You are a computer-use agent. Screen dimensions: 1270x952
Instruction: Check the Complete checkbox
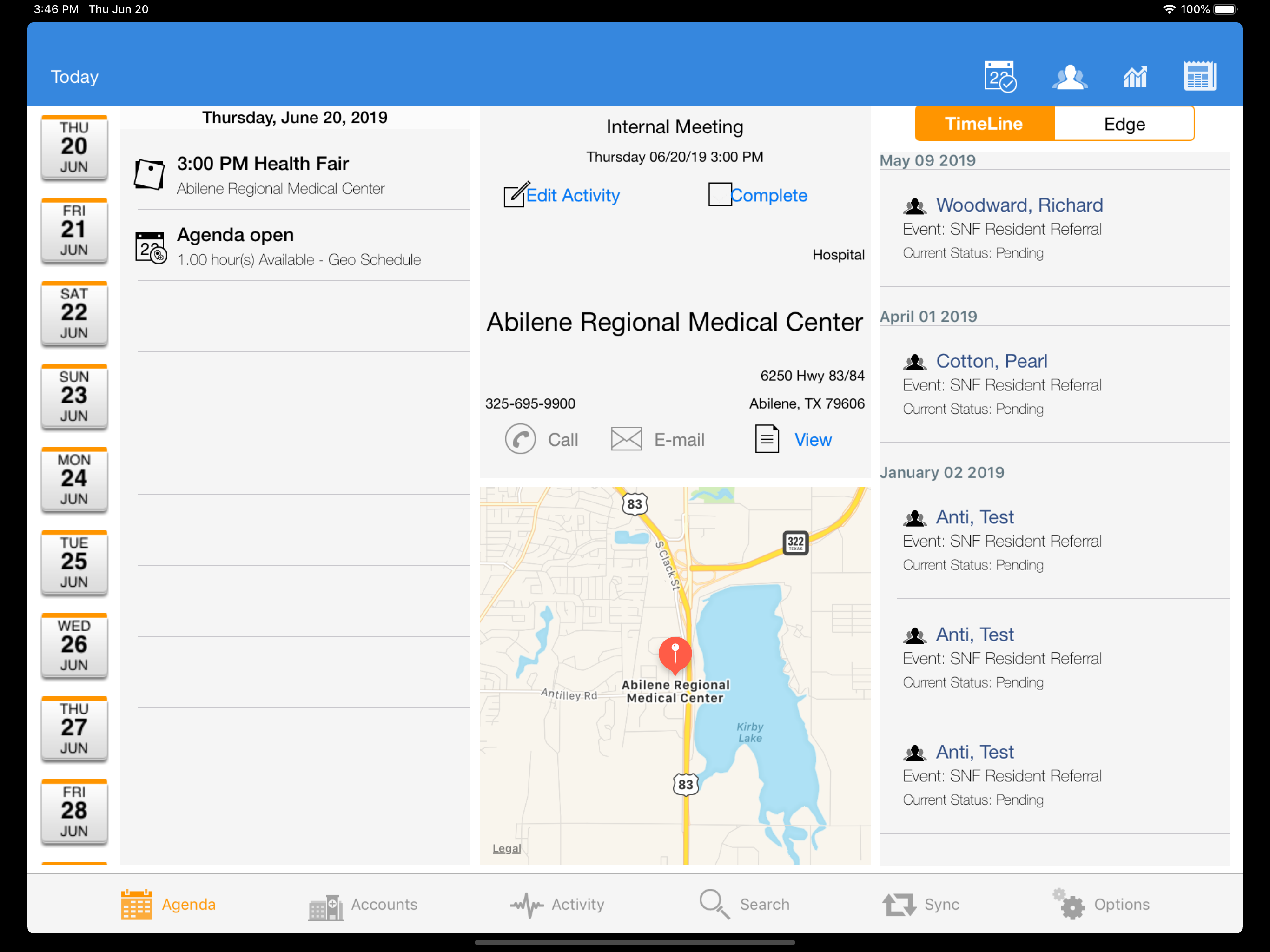[720, 194]
